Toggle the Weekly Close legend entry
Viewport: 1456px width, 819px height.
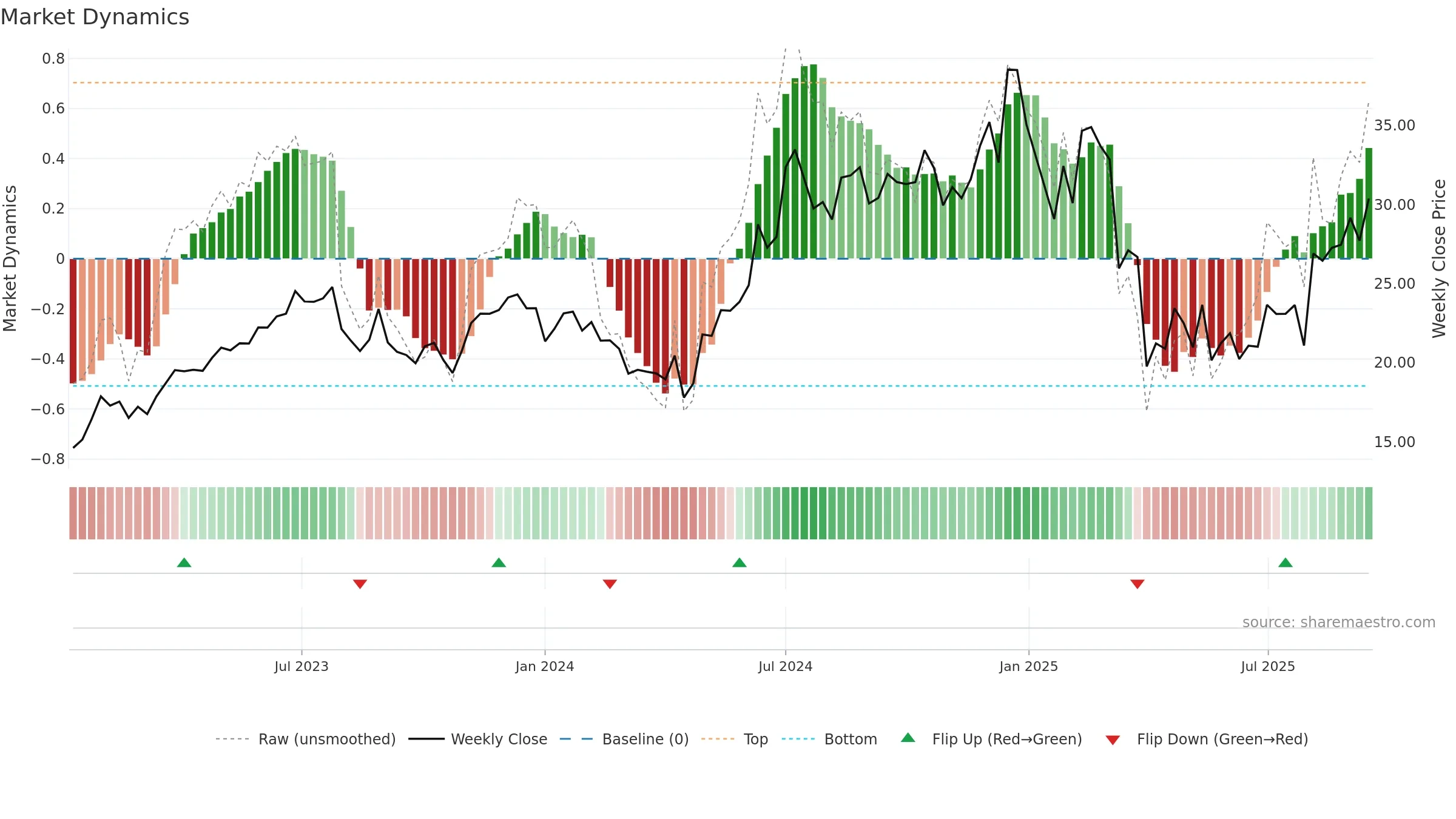[478, 739]
